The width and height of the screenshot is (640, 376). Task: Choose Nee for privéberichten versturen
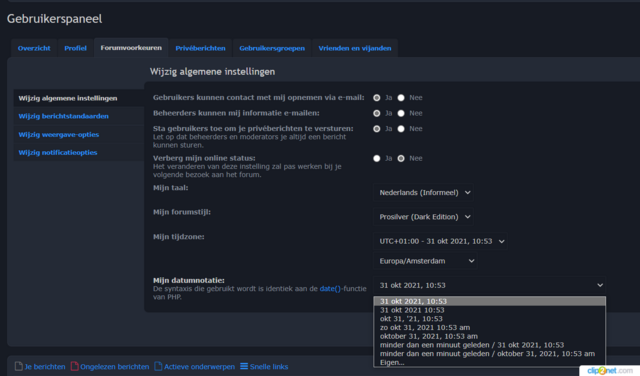[x=401, y=129]
